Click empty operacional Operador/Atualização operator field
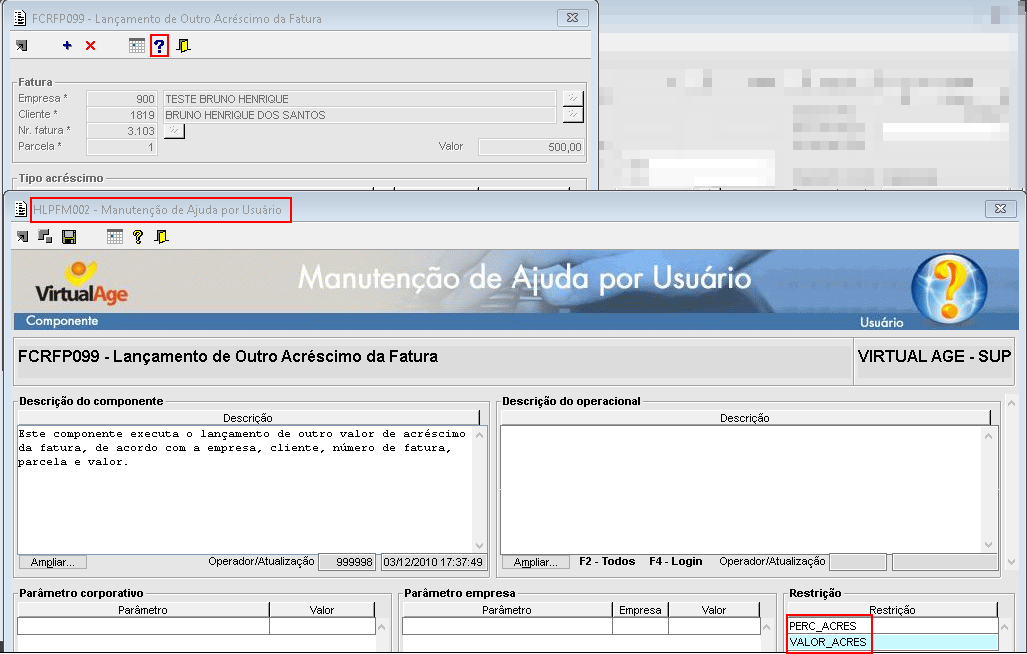Screen dimensions: 1027x654 (x=858, y=562)
